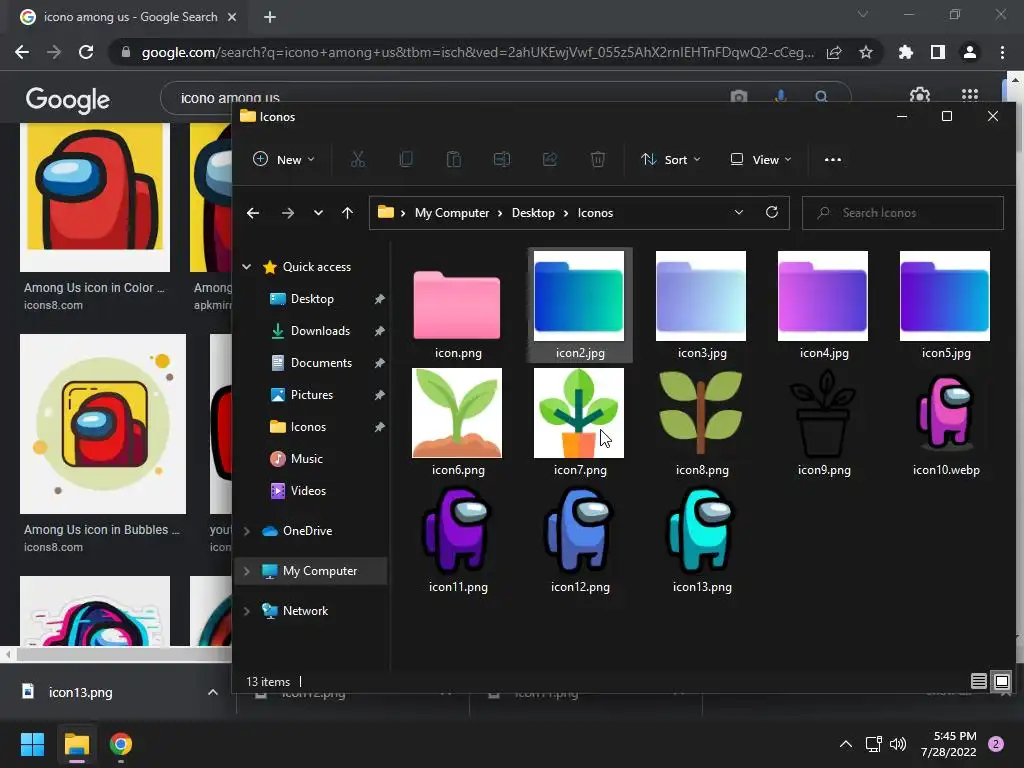Refresh the Iconos folder view
Screen dimensions: 1024x768
(772, 212)
